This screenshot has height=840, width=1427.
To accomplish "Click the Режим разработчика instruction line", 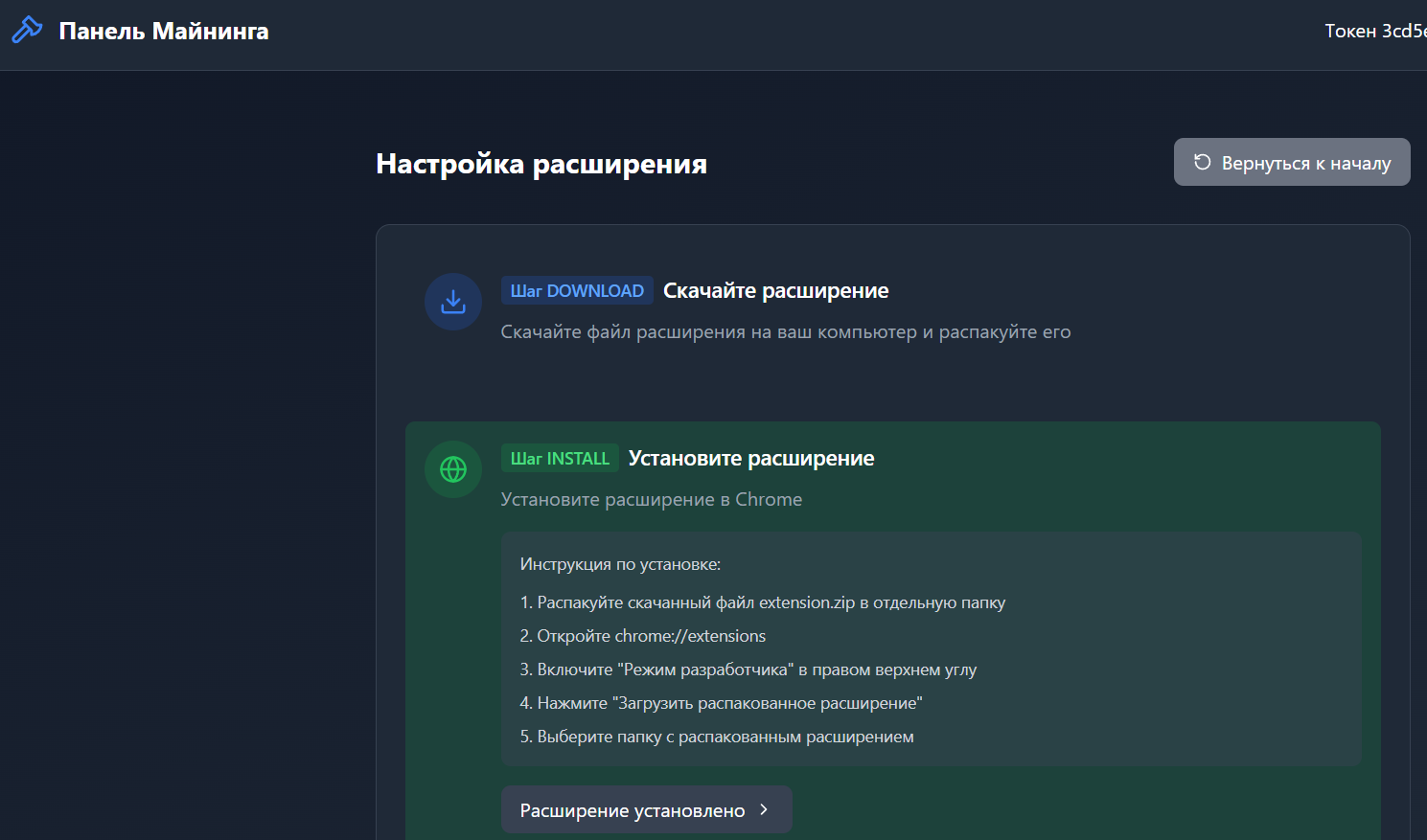I will (748, 669).
